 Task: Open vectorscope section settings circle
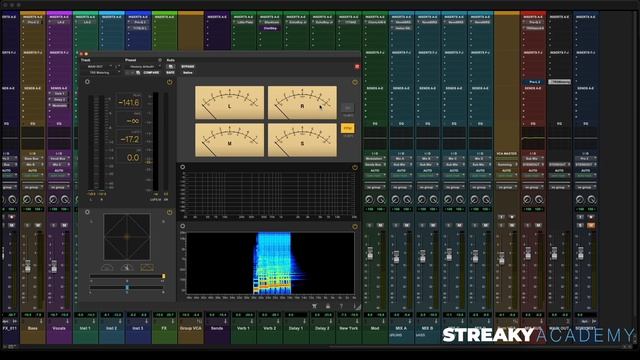(87, 212)
